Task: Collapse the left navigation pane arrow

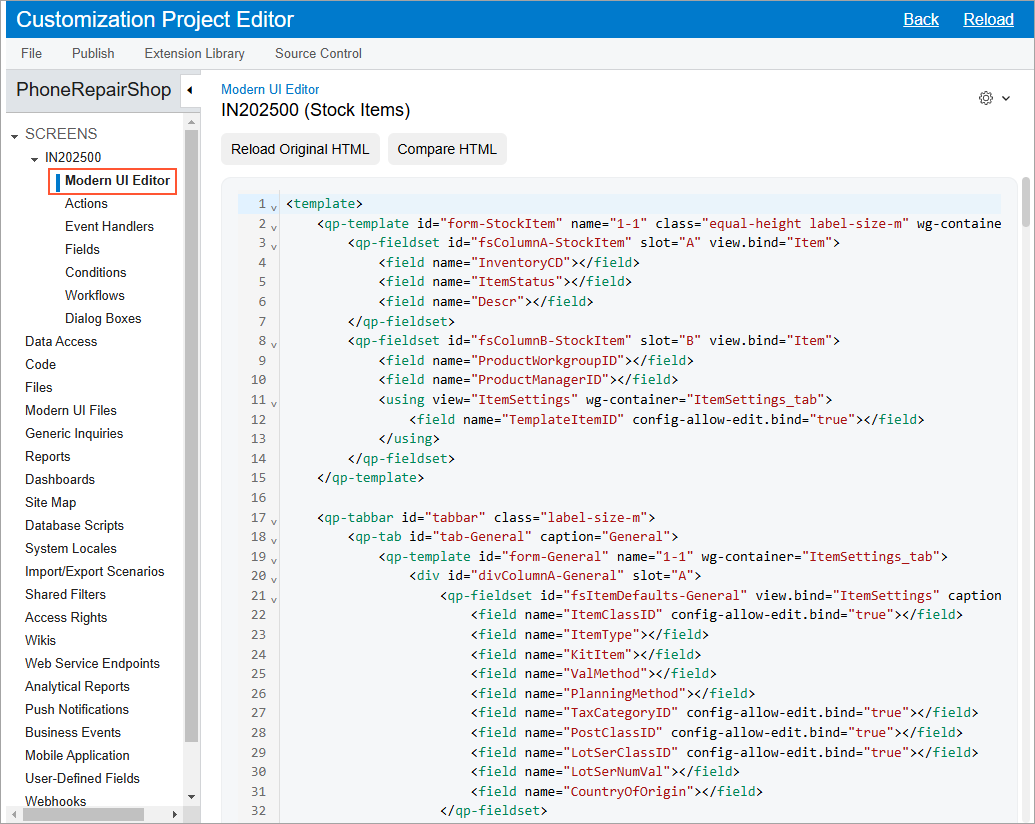Action: point(190,90)
